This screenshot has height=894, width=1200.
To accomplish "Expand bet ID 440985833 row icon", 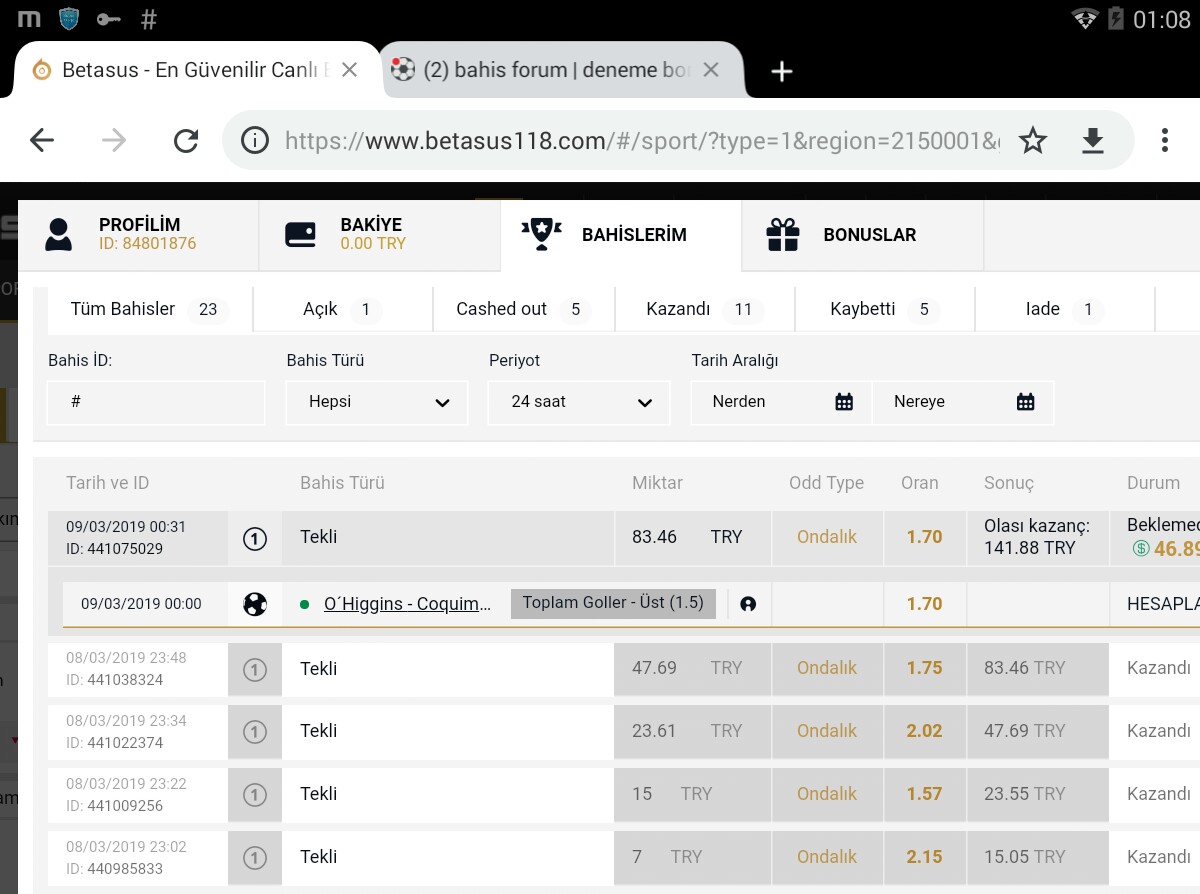I will tap(255, 858).
